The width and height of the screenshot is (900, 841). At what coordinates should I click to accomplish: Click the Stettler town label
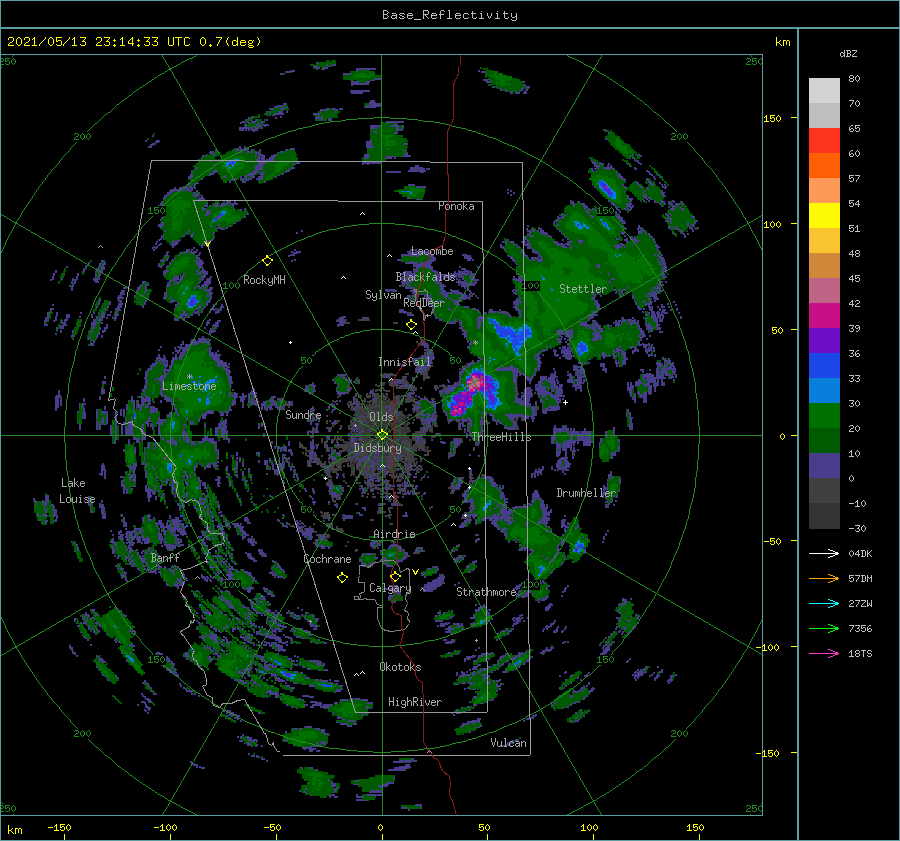[583, 289]
